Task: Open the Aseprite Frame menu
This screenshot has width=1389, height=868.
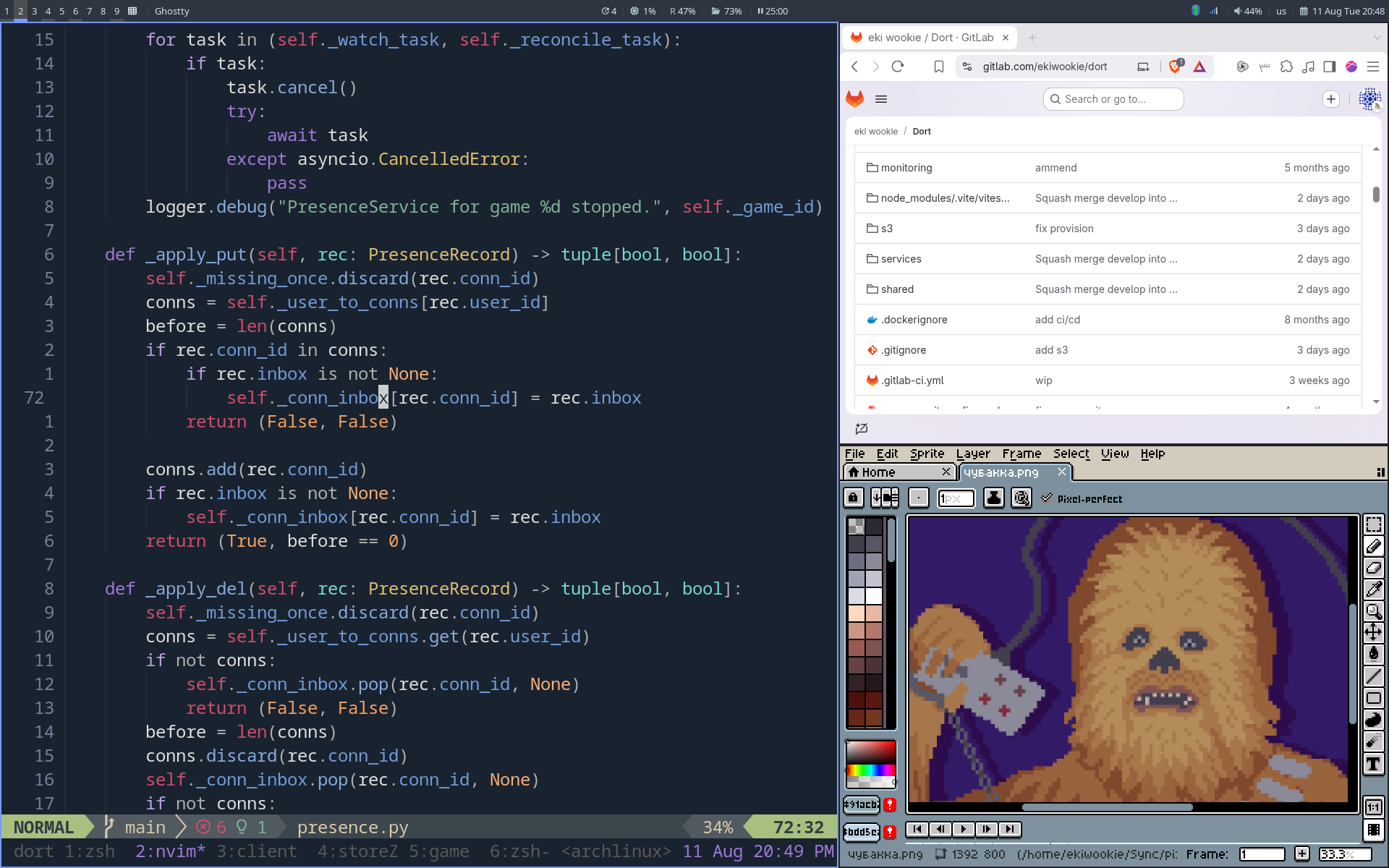Action: pyautogui.click(x=1021, y=454)
